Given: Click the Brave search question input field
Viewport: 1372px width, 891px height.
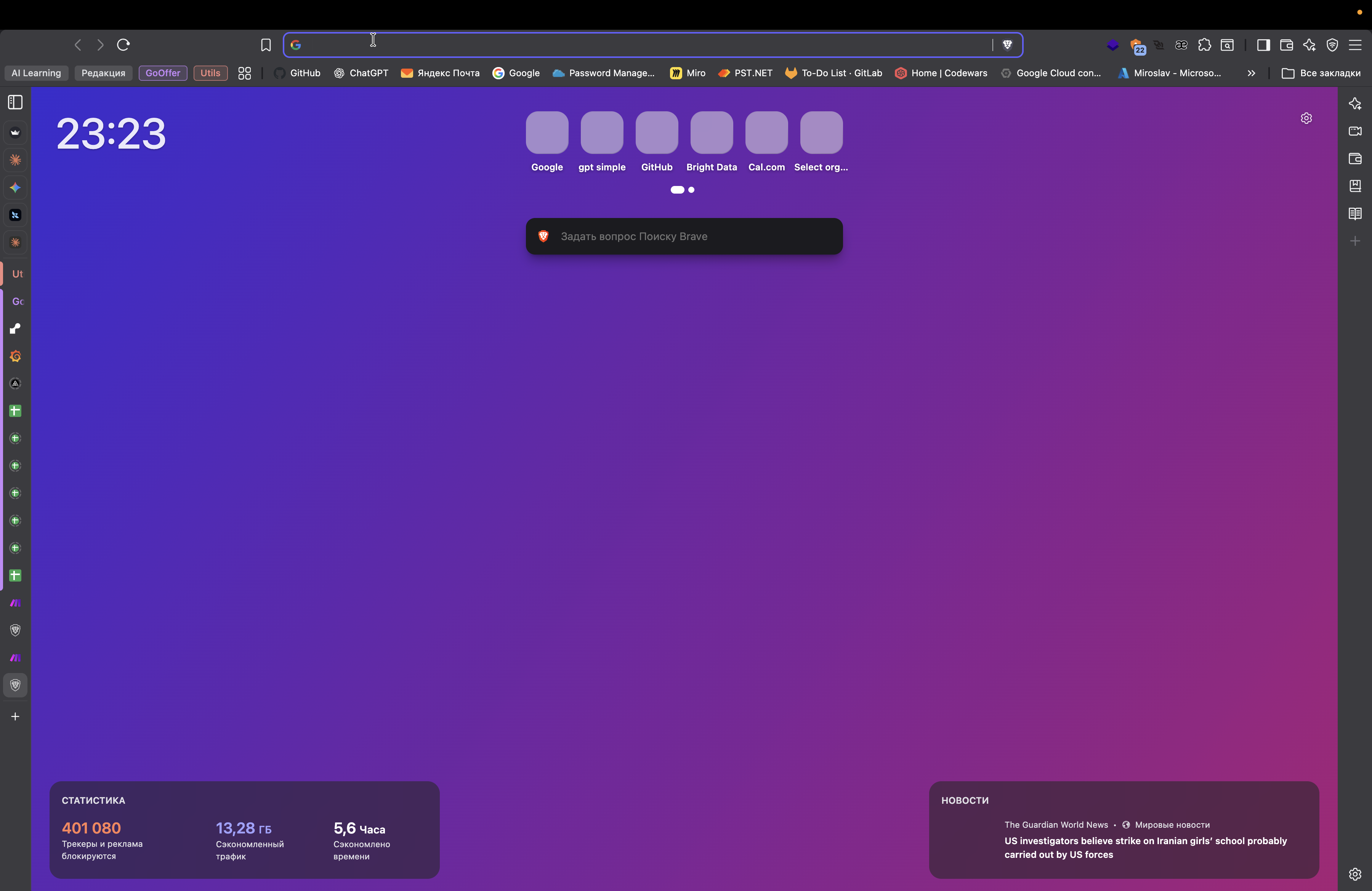Looking at the screenshot, I should 684,236.
